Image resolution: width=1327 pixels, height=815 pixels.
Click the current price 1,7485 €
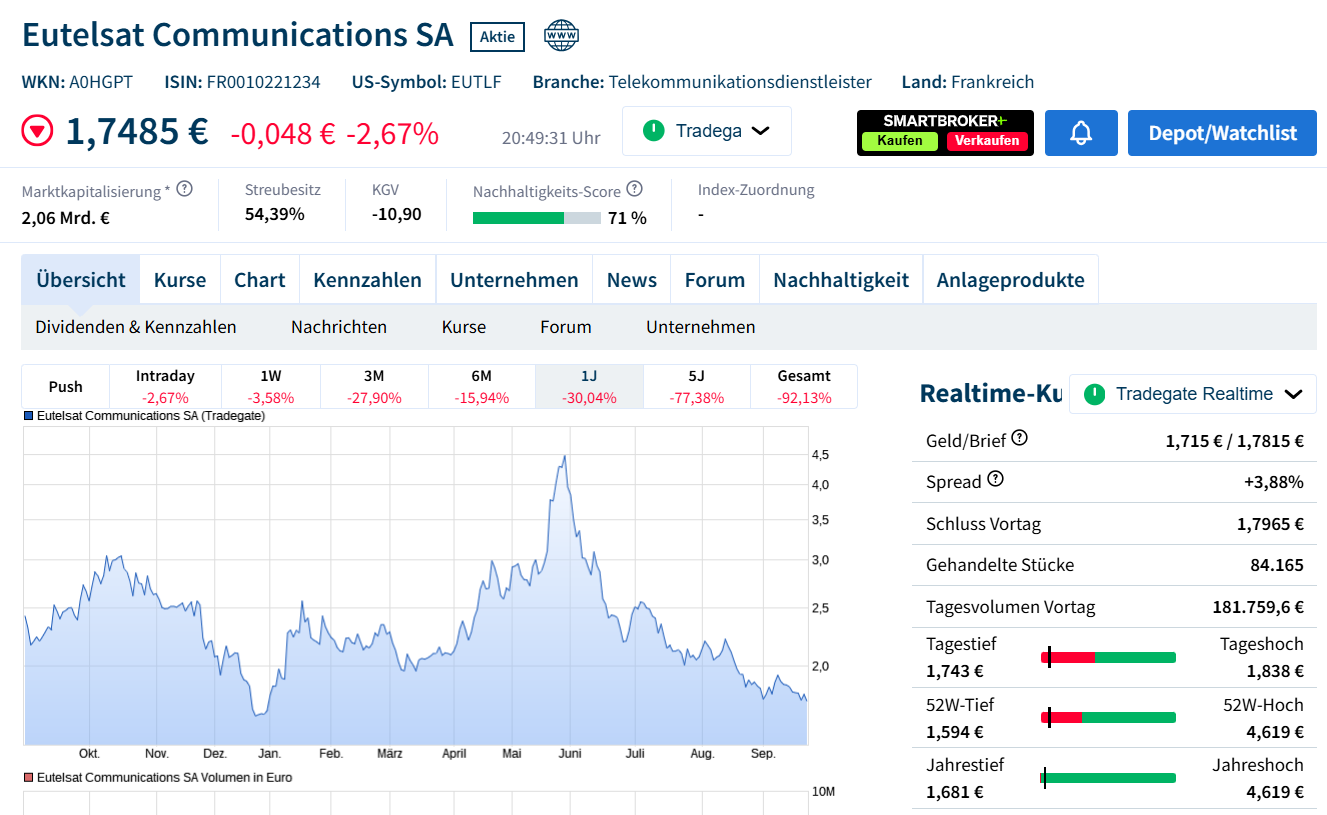137,131
